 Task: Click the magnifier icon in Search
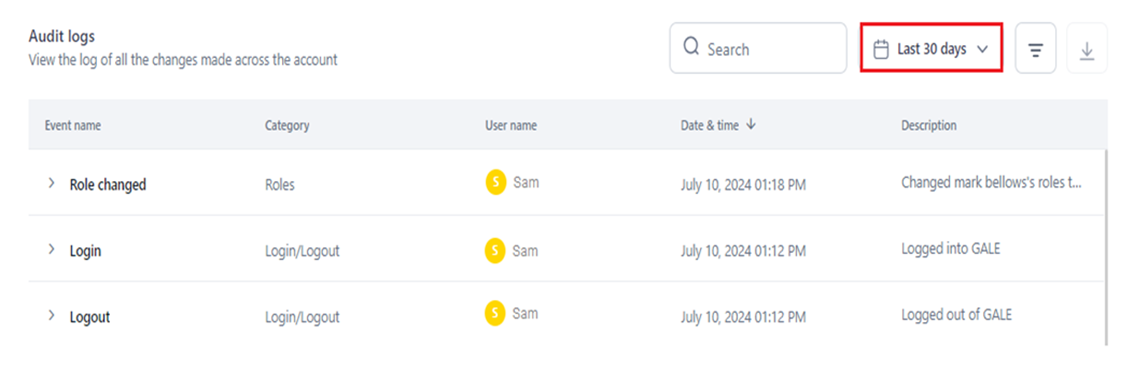click(x=691, y=48)
